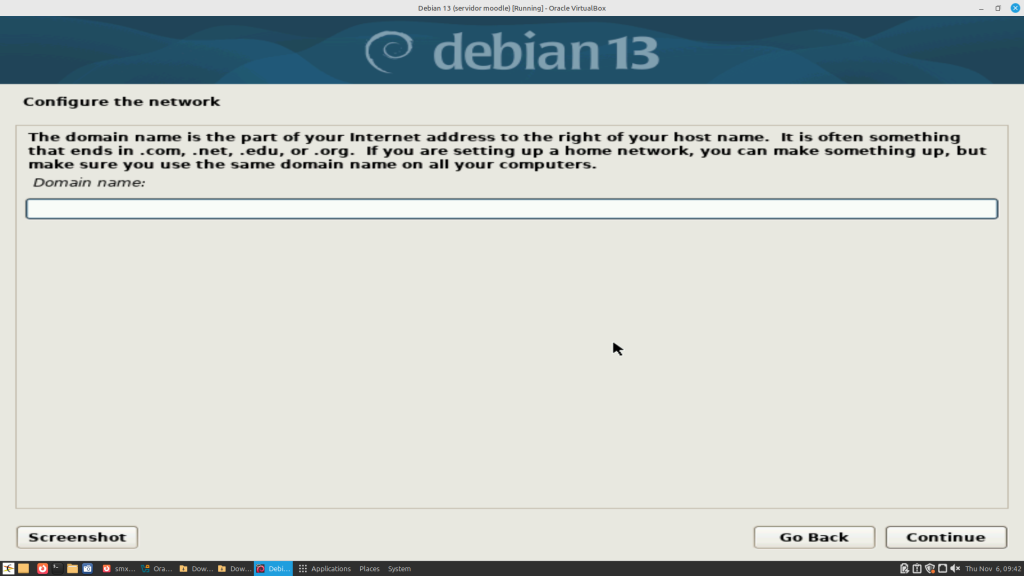Viewport: 1024px width, 576px height.
Task: Click the terminal launcher in the panel
Action: pyautogui.click(x=57, y=568)
